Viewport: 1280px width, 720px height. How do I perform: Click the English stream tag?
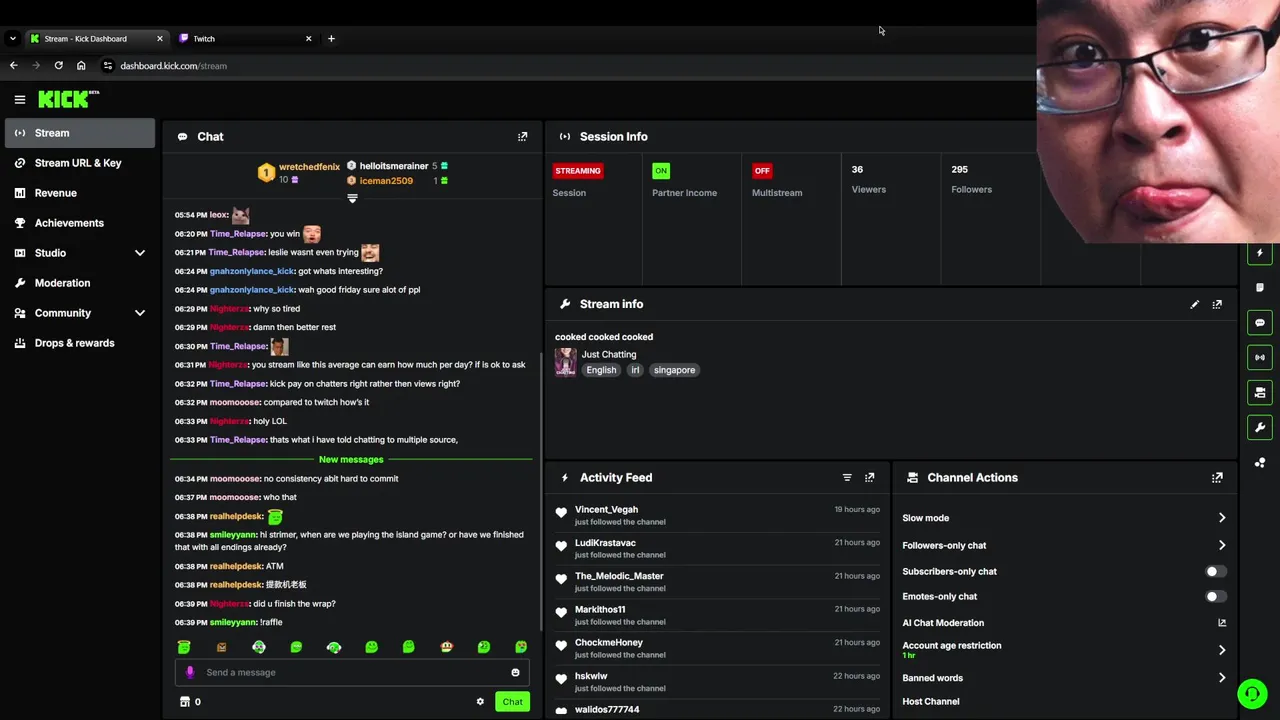pos(601,370)
